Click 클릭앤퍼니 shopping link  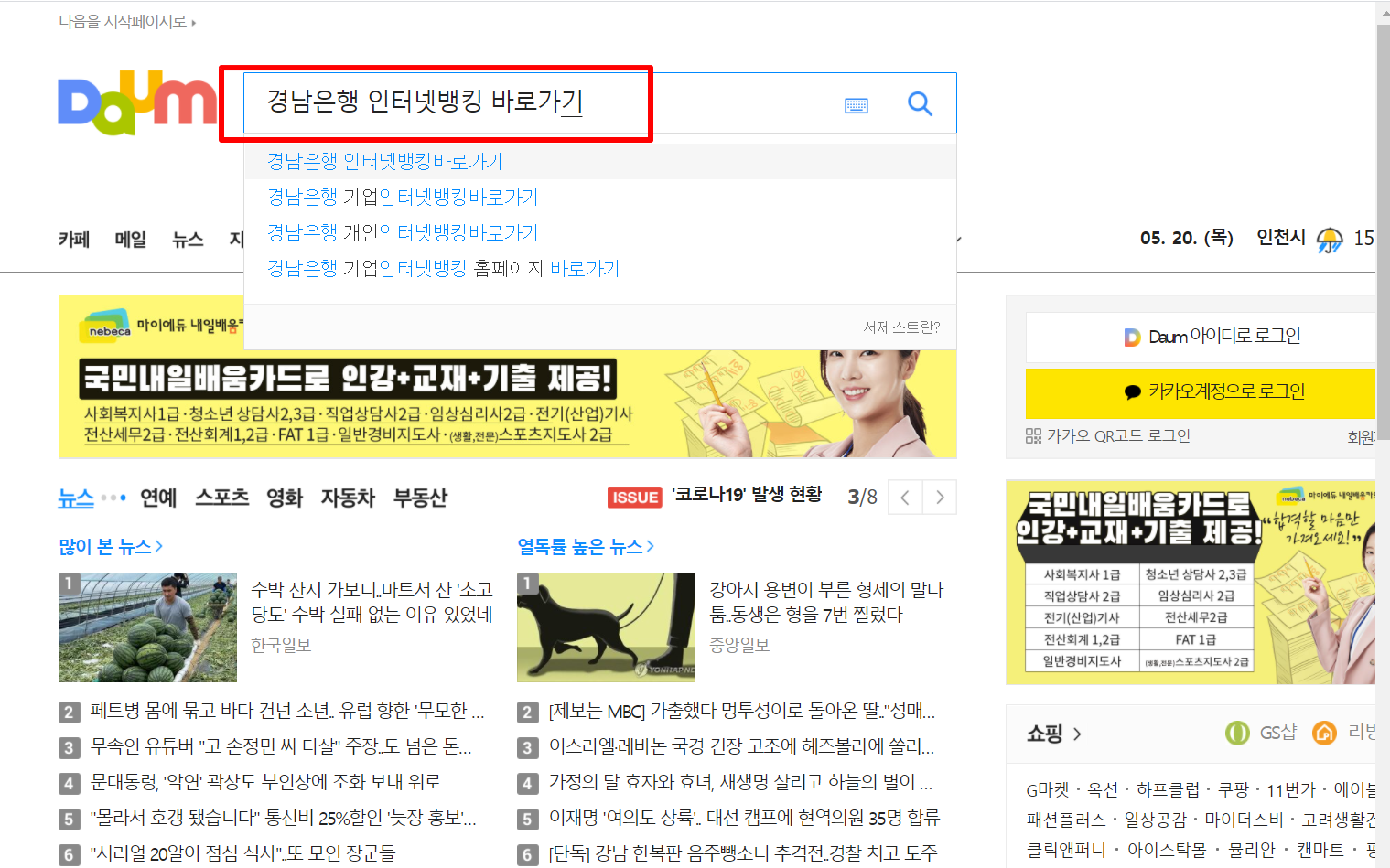click(1066, 850)
